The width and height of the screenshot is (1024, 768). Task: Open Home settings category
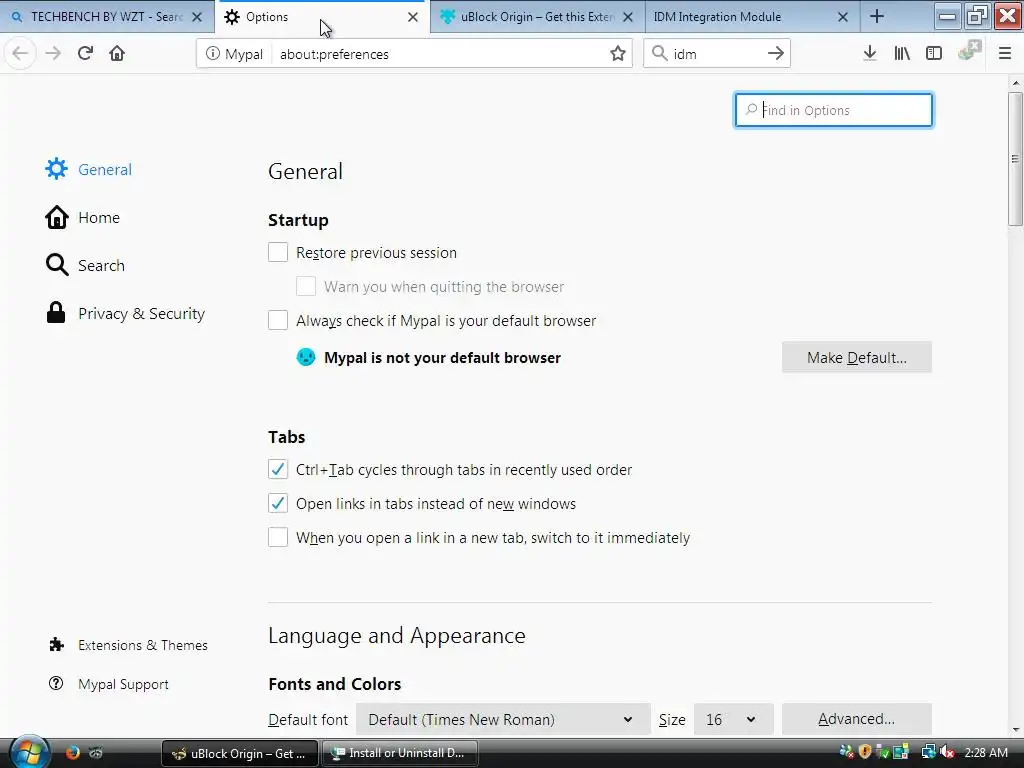pos(82,217)
